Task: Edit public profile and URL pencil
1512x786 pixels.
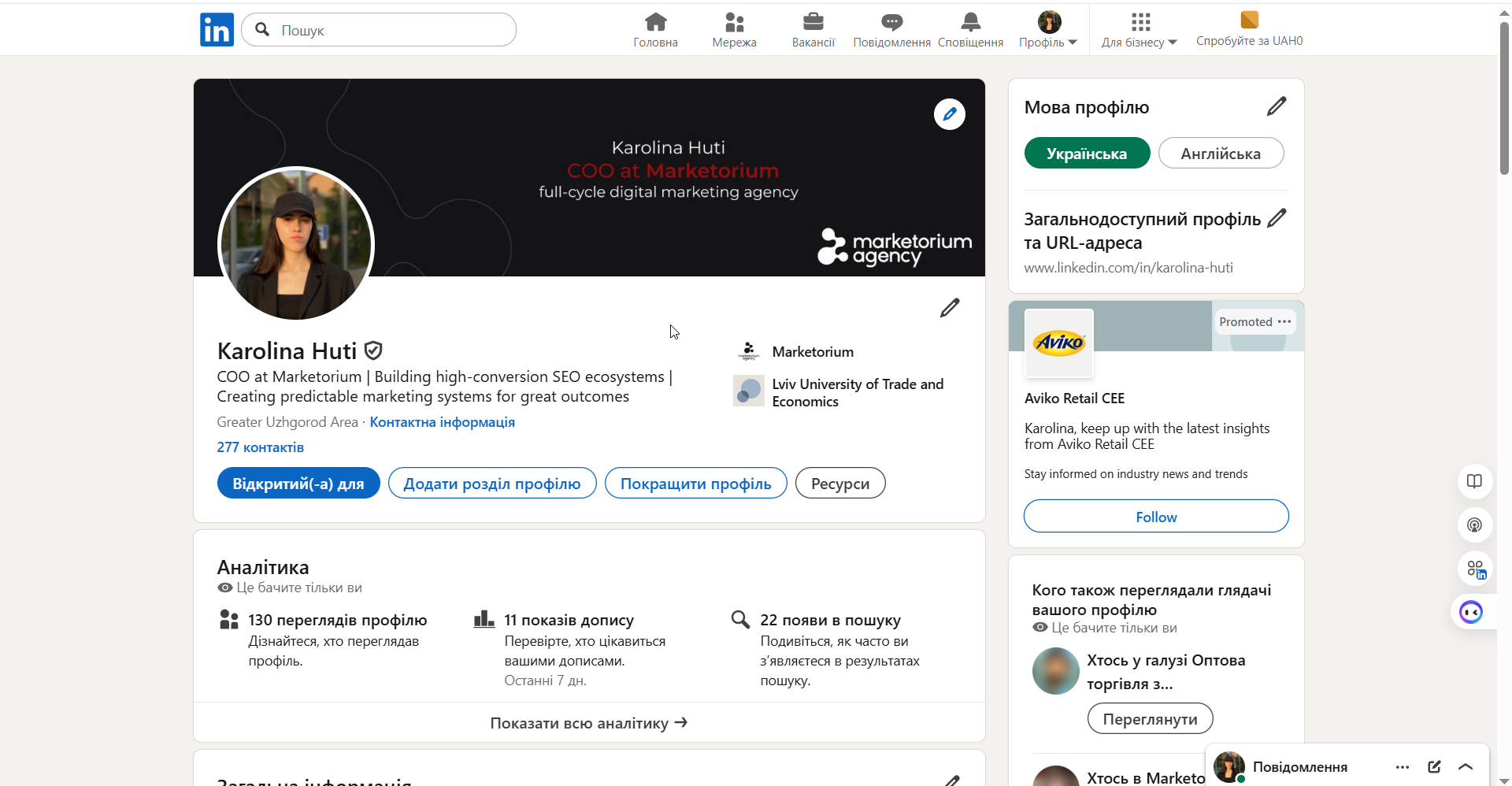Action: (1277, 218)
